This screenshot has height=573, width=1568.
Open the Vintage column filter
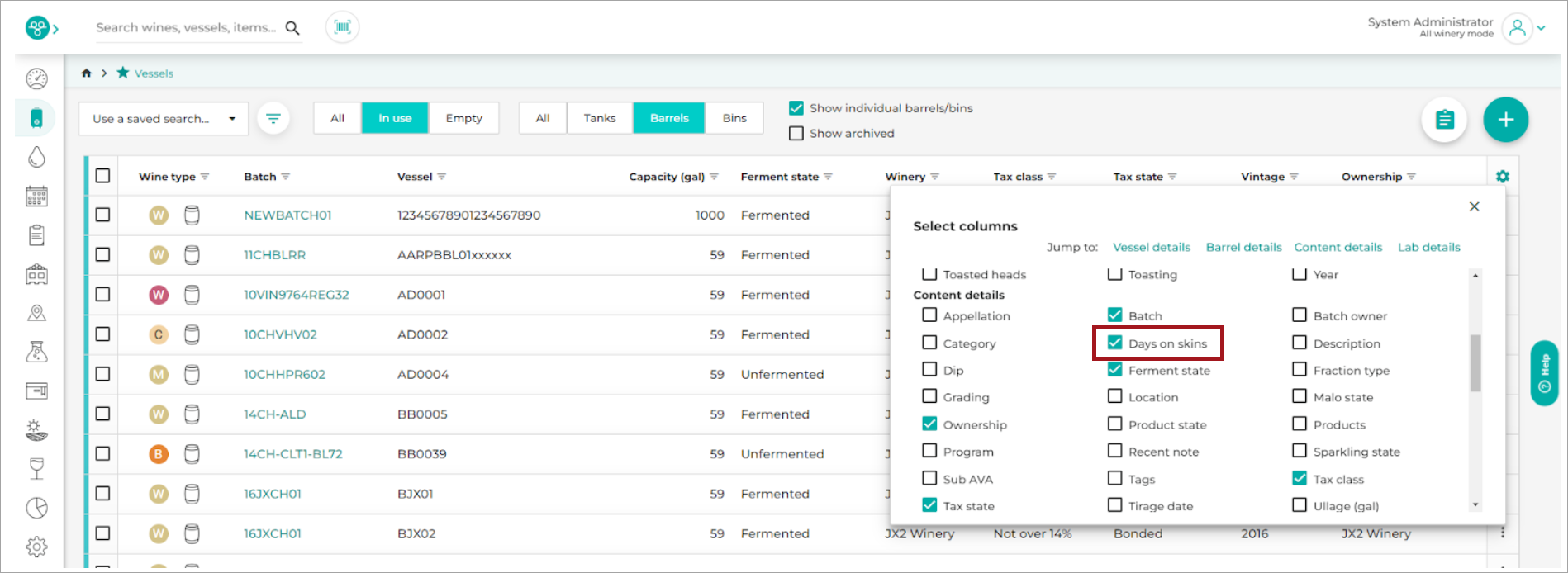1295,177
